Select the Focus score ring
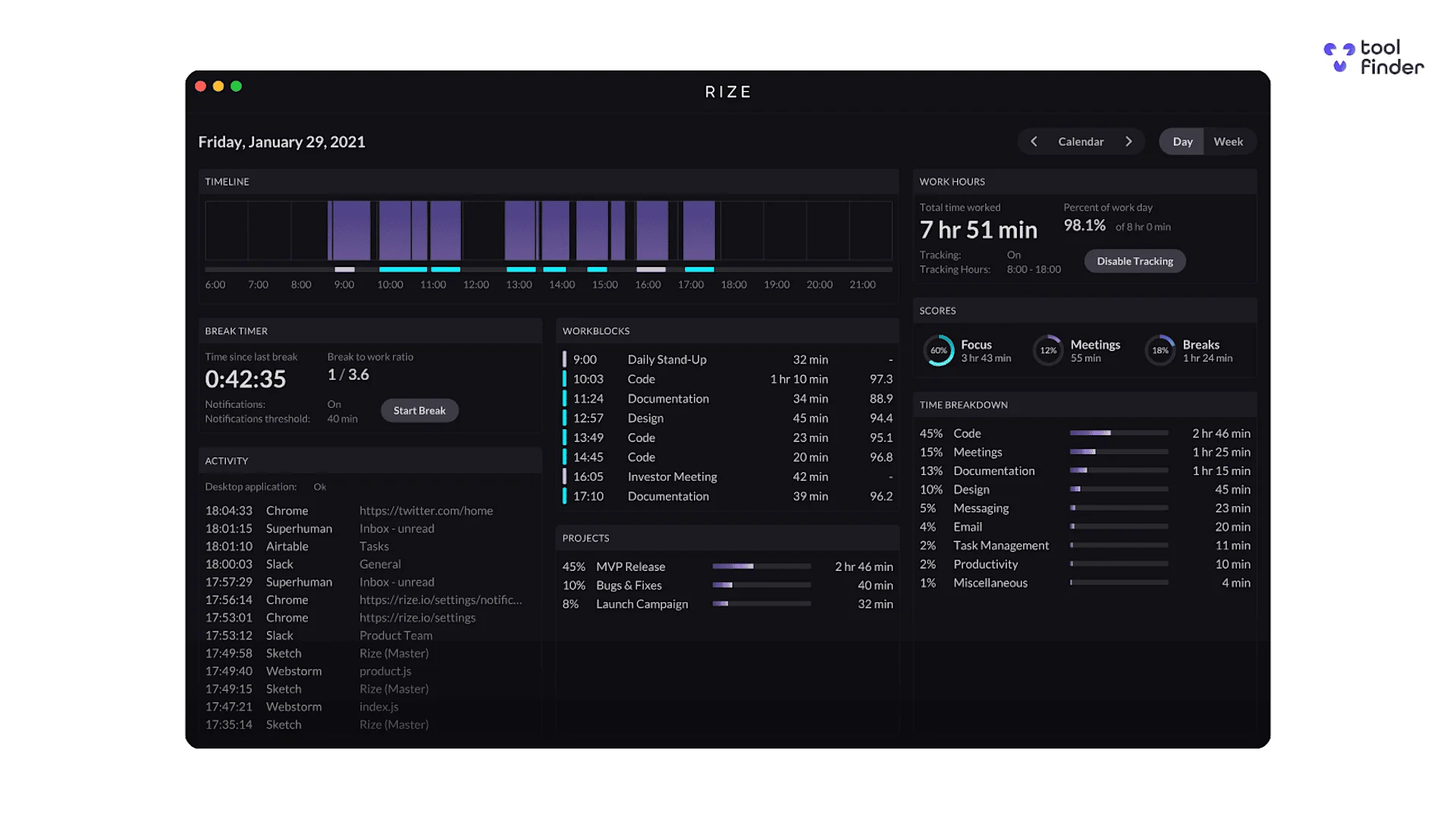This screenshot has height=819, width=1456. 939,350
